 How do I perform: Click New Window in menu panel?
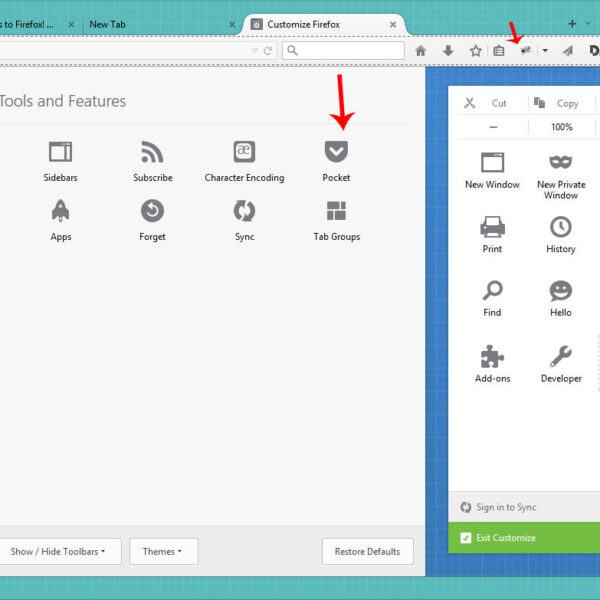pos(492,170)
